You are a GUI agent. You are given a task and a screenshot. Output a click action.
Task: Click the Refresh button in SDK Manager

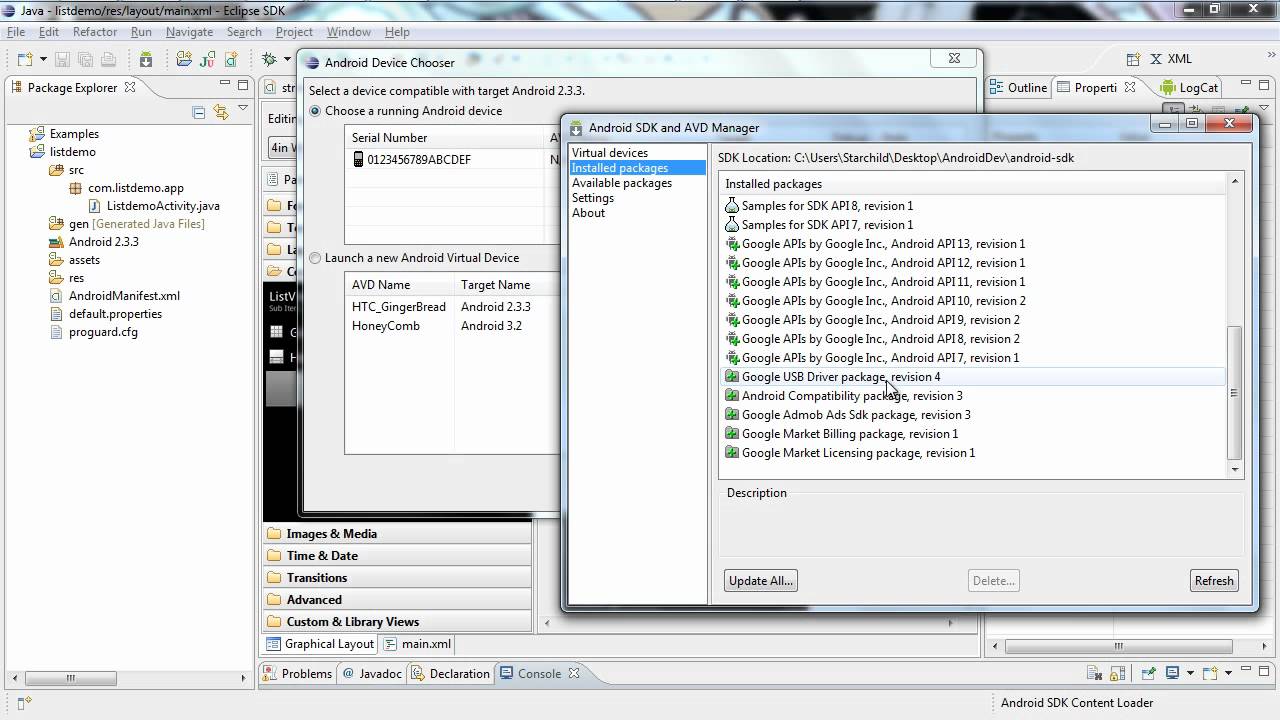coord(1214,581)
